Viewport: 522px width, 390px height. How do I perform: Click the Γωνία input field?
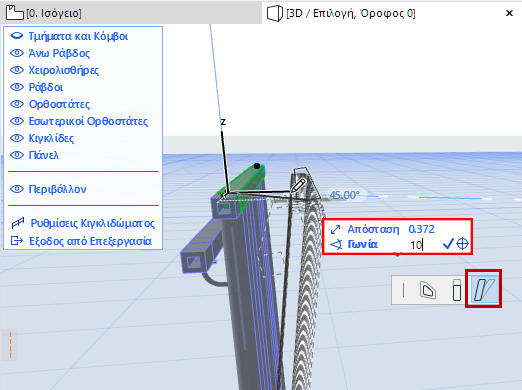point(423,245)
